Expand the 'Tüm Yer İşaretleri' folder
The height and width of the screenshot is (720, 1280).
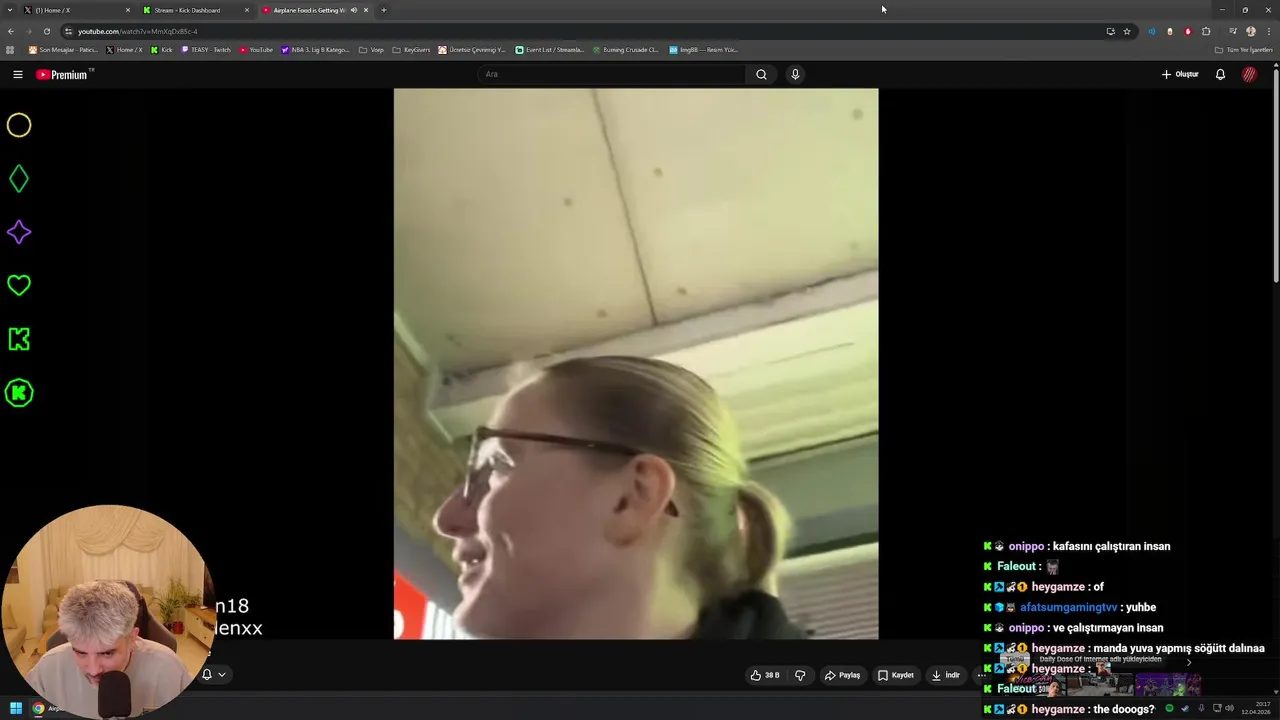point(1243,49)
